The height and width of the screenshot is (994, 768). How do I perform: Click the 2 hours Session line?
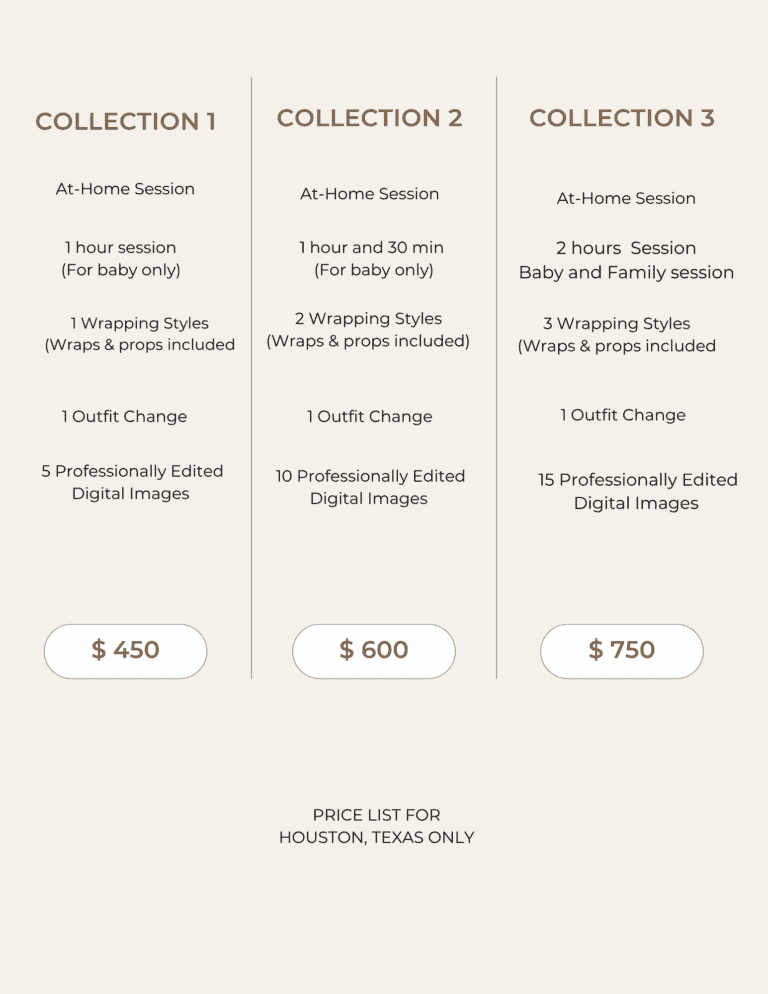(626, 248)
